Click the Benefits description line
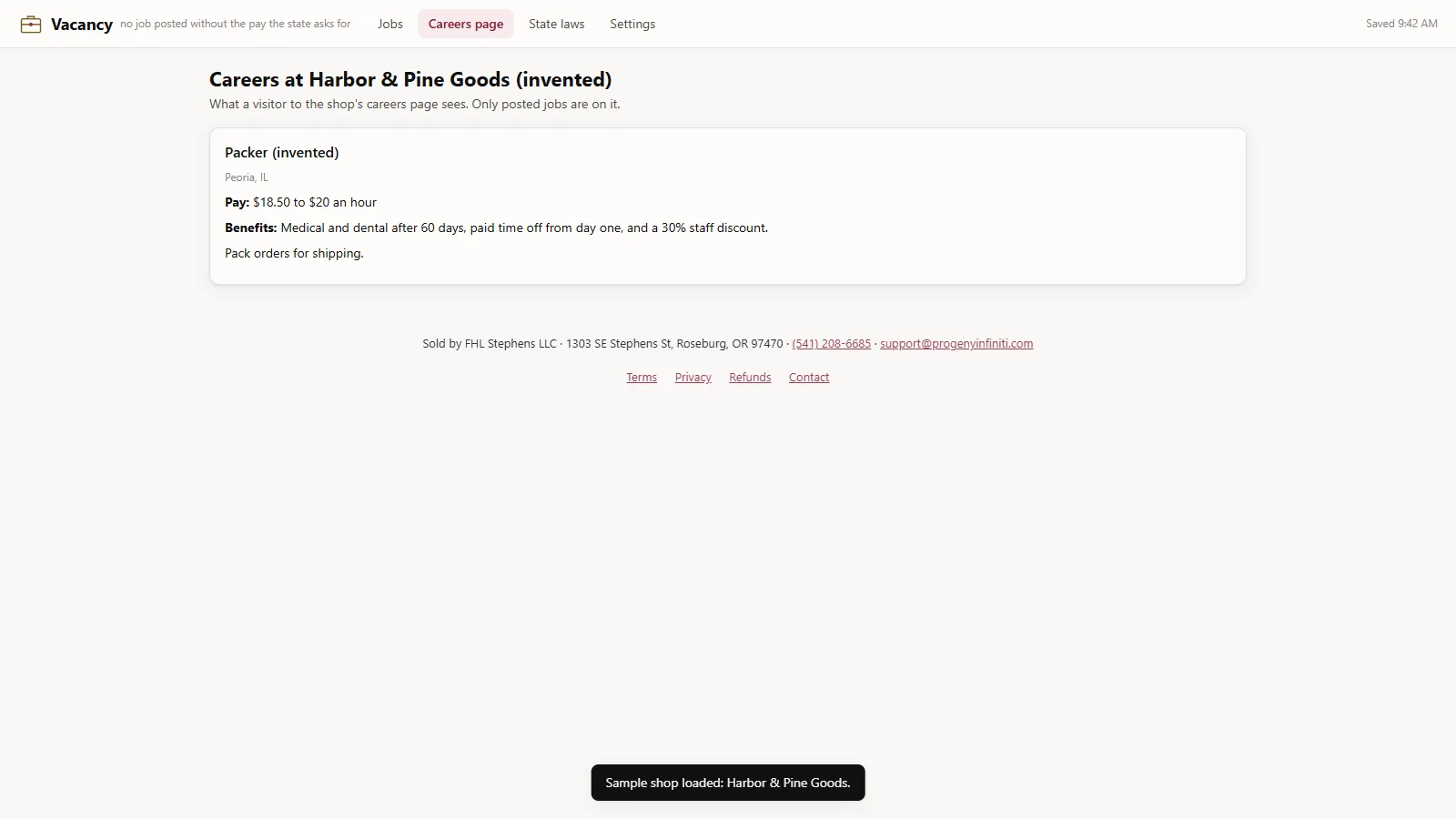 496,228
